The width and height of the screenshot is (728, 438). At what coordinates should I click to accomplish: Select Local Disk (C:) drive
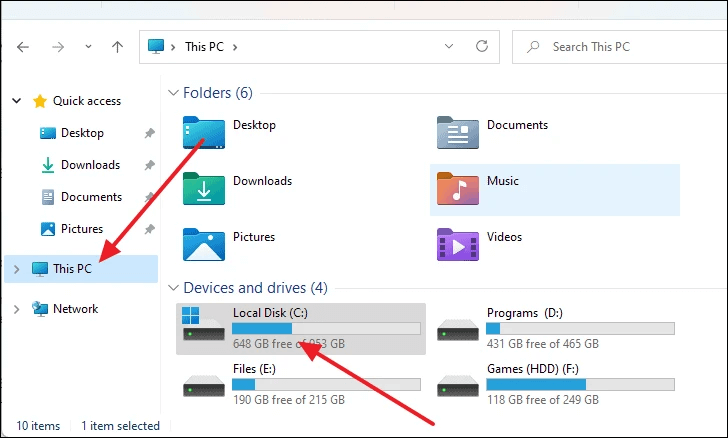[300, 329]
